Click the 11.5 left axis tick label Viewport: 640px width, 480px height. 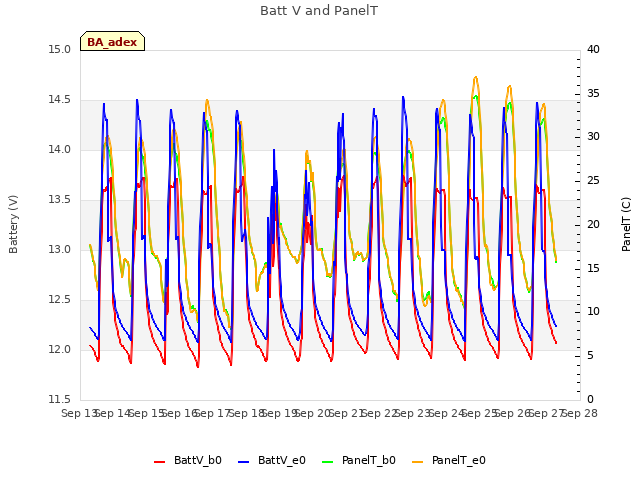click(60, 400)
